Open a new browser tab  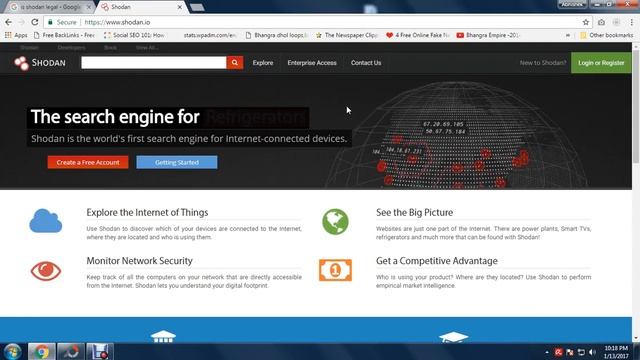tap(197, 7)
